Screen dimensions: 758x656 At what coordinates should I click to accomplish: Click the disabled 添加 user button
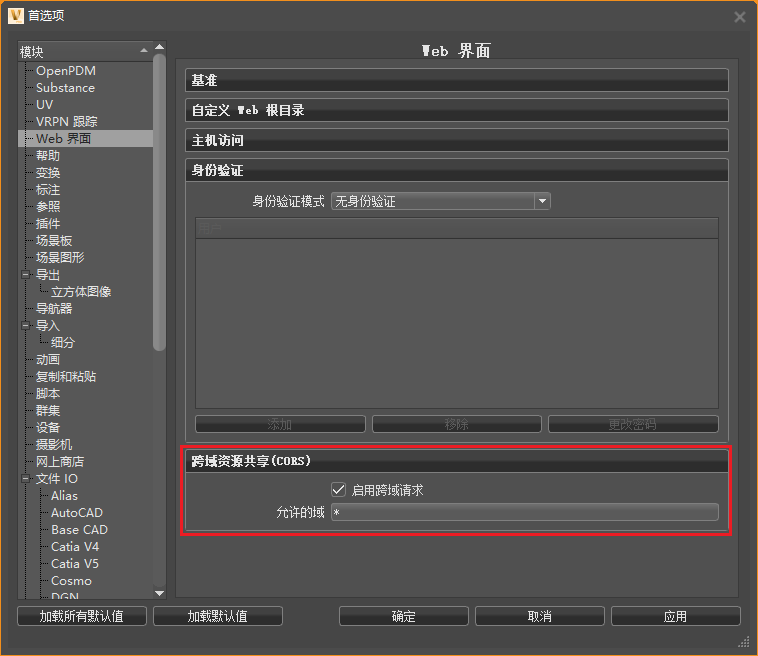(x=280, y=424)
